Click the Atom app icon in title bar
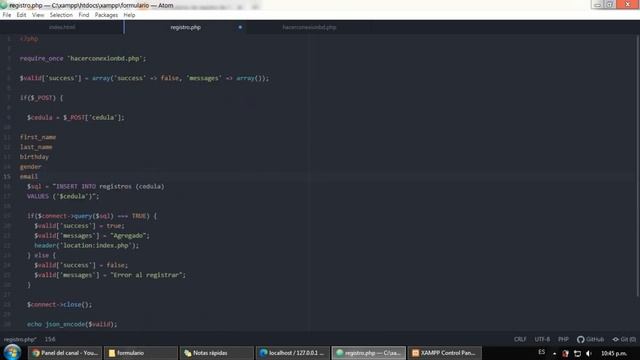 [x=4, y=5]
